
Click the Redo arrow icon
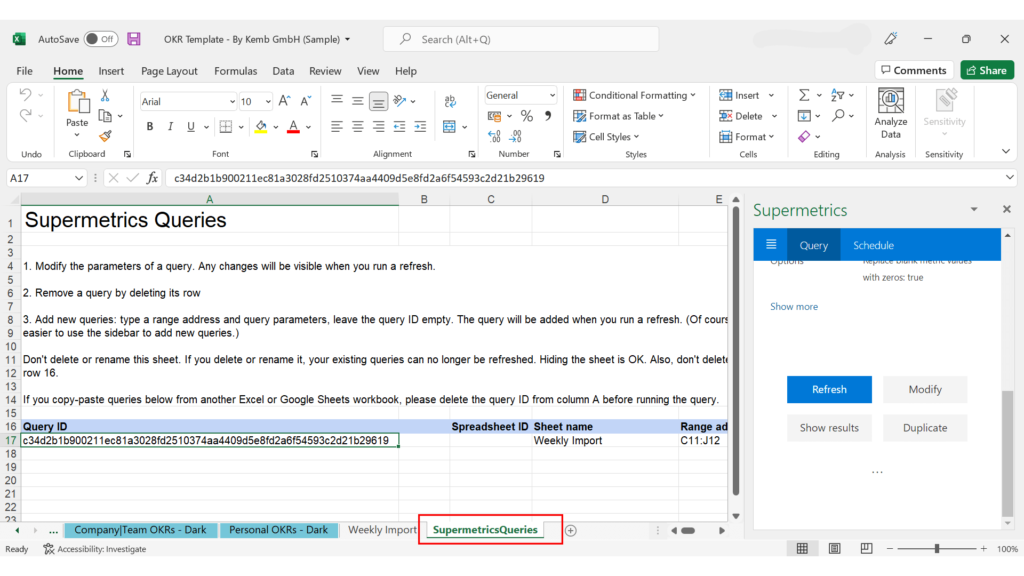[25, 116]
